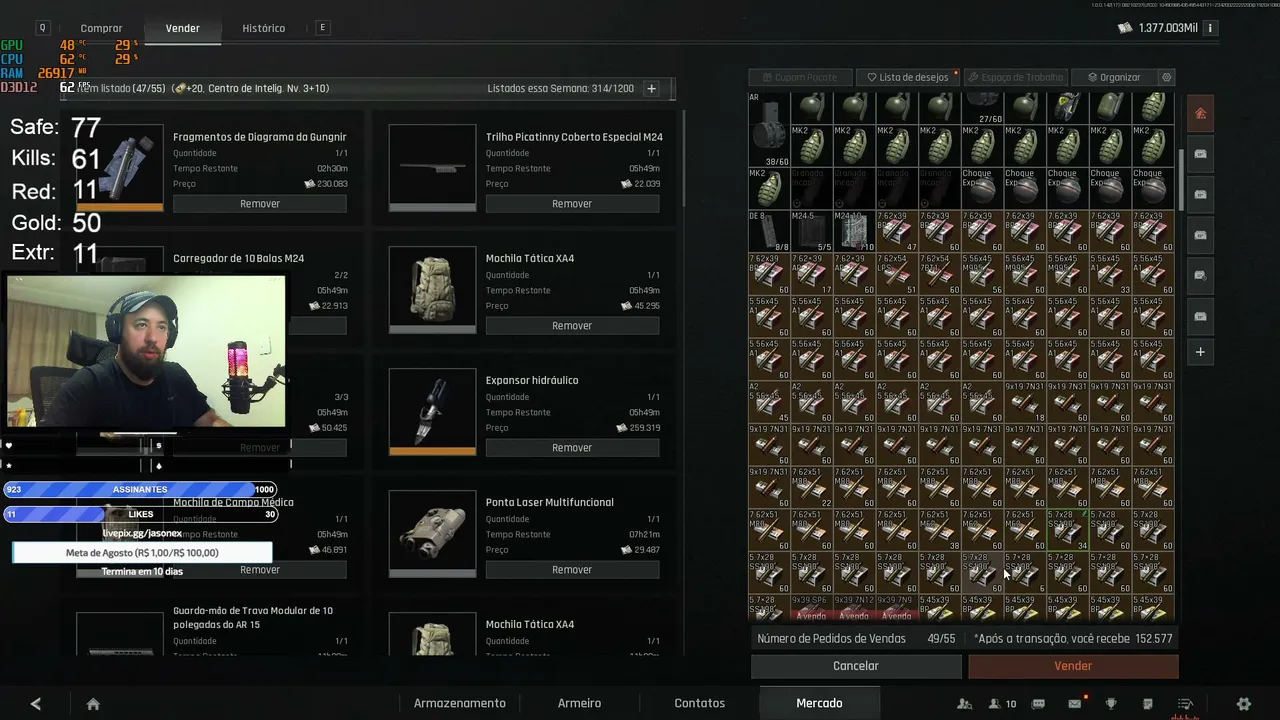Open the find friends icon

click(x=964, y=704)
